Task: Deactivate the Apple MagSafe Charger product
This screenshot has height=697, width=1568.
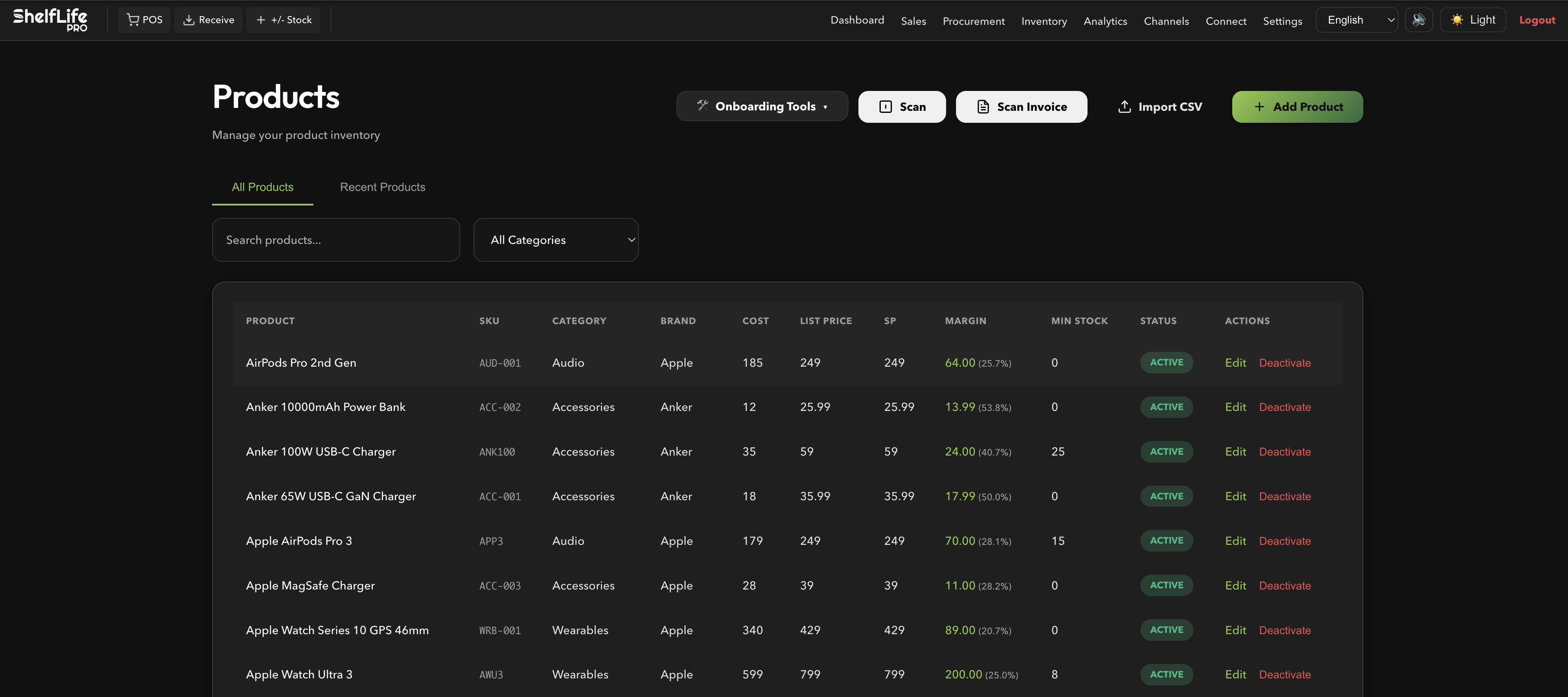Action: [1284, 585]
